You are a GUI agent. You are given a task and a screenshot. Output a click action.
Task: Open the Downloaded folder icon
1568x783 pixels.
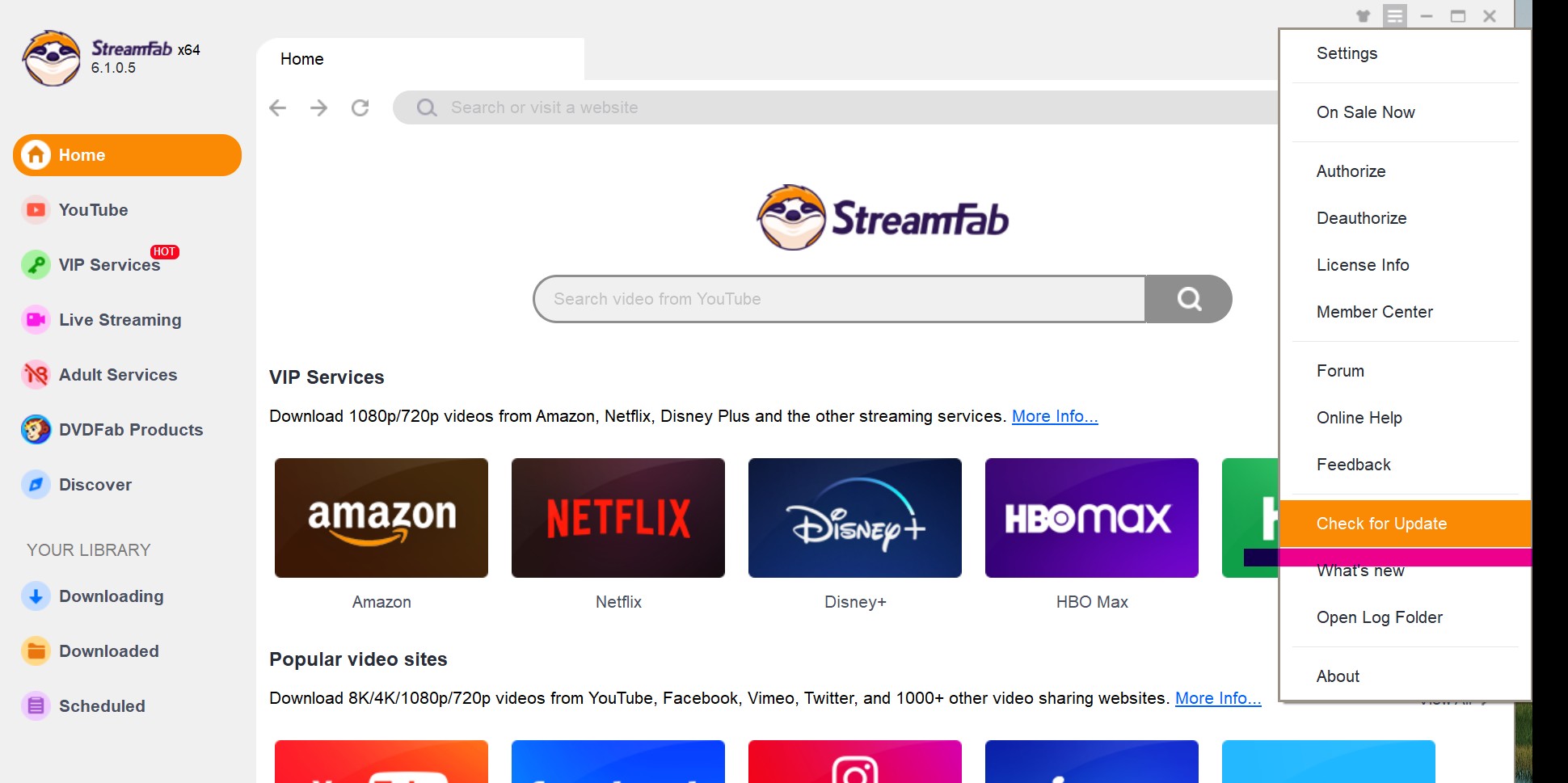(x=36, y=651)
